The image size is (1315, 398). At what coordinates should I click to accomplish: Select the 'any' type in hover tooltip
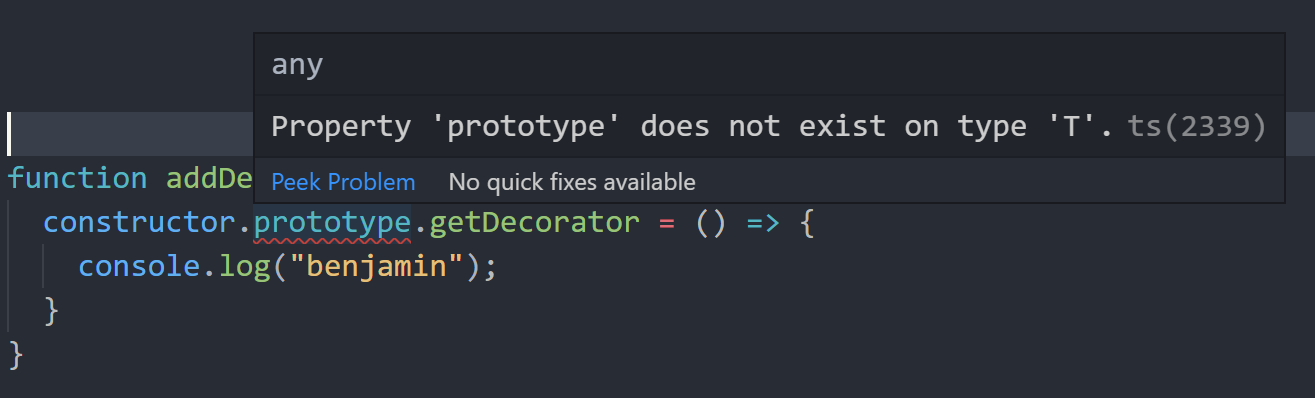pos(298,66)
